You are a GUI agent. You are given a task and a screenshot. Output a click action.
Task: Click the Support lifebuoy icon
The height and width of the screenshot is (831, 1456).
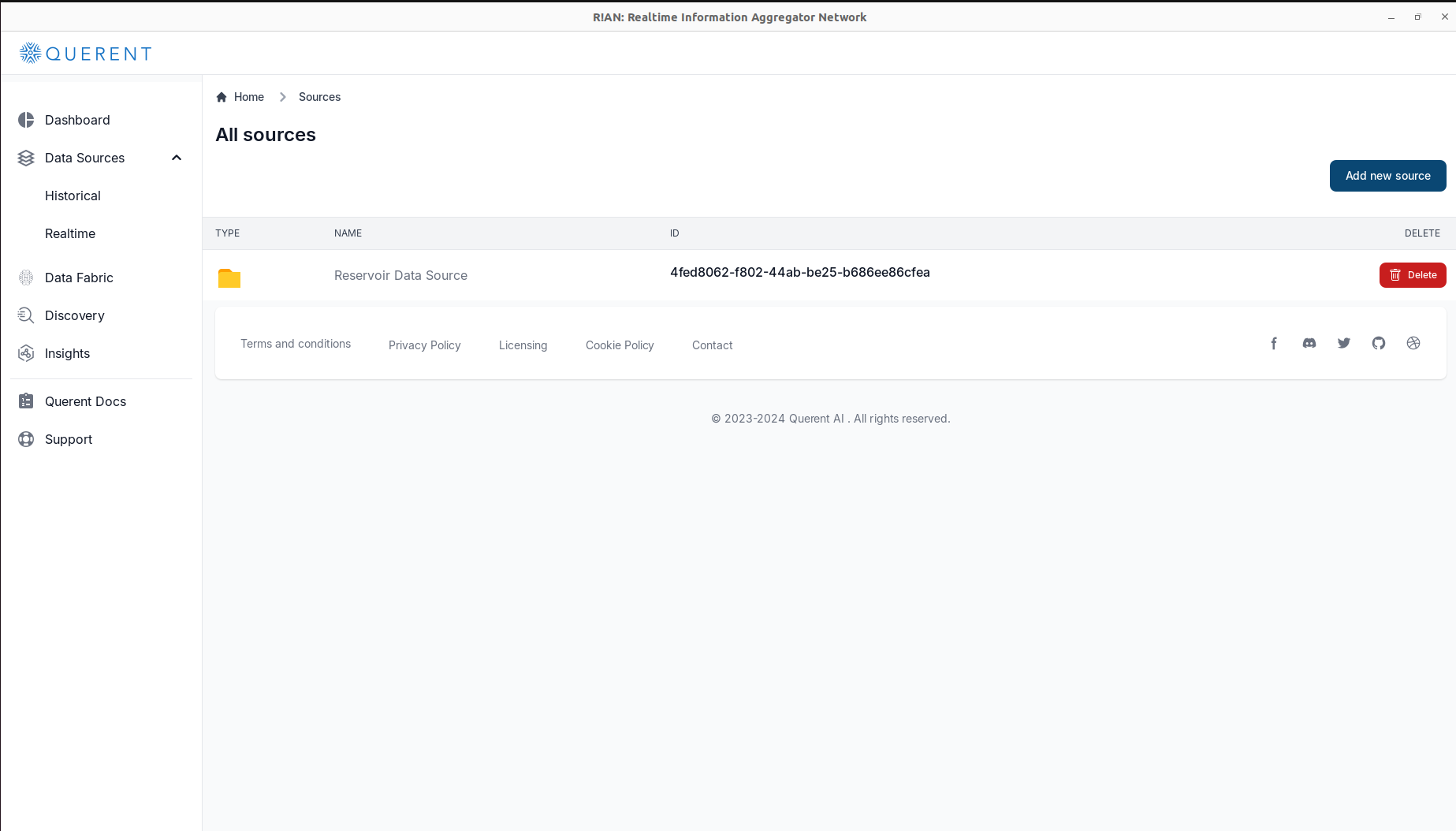pos(26,439)
